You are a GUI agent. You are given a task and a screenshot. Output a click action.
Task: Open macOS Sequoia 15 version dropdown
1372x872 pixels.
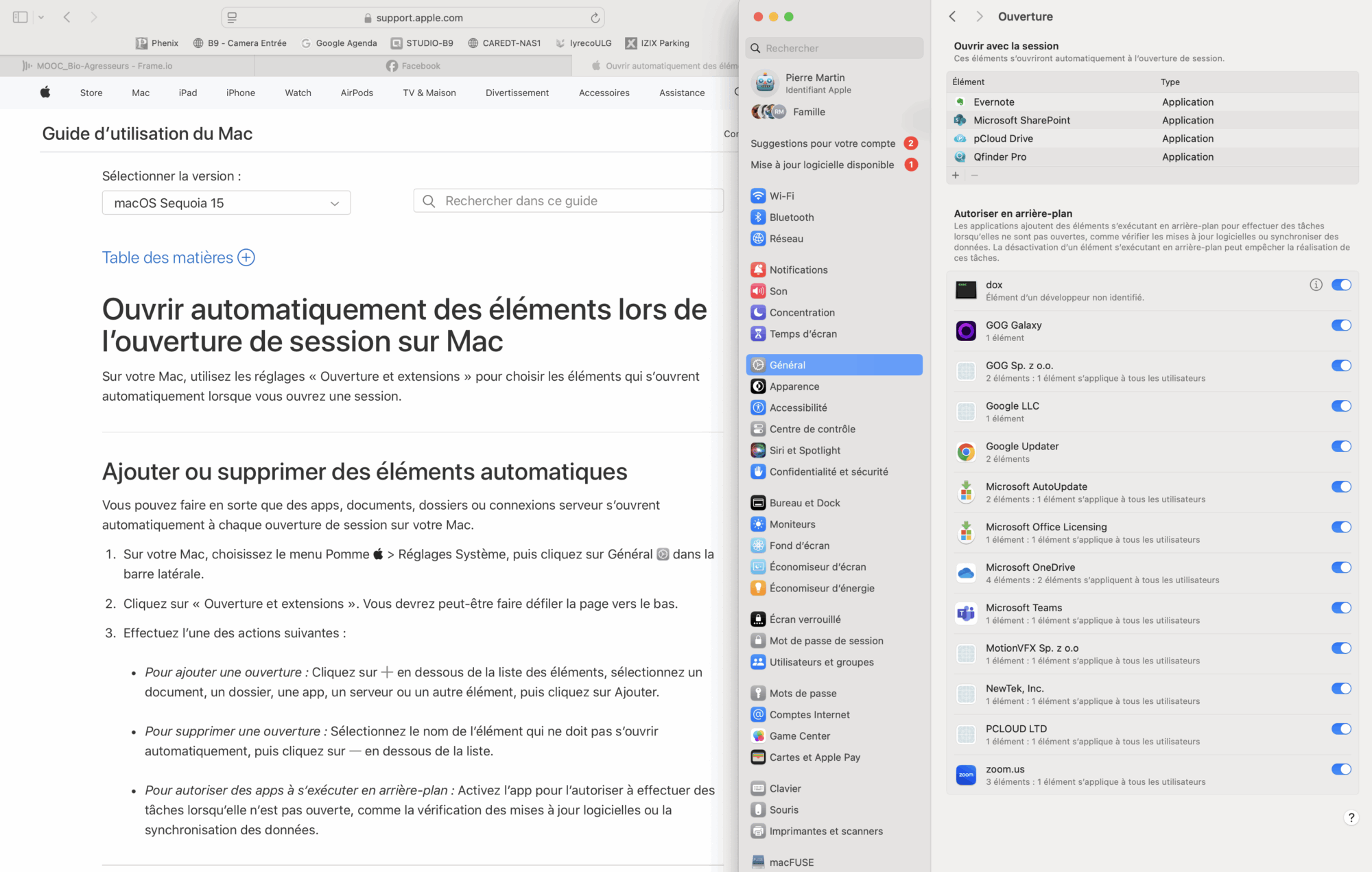(226, 203)
